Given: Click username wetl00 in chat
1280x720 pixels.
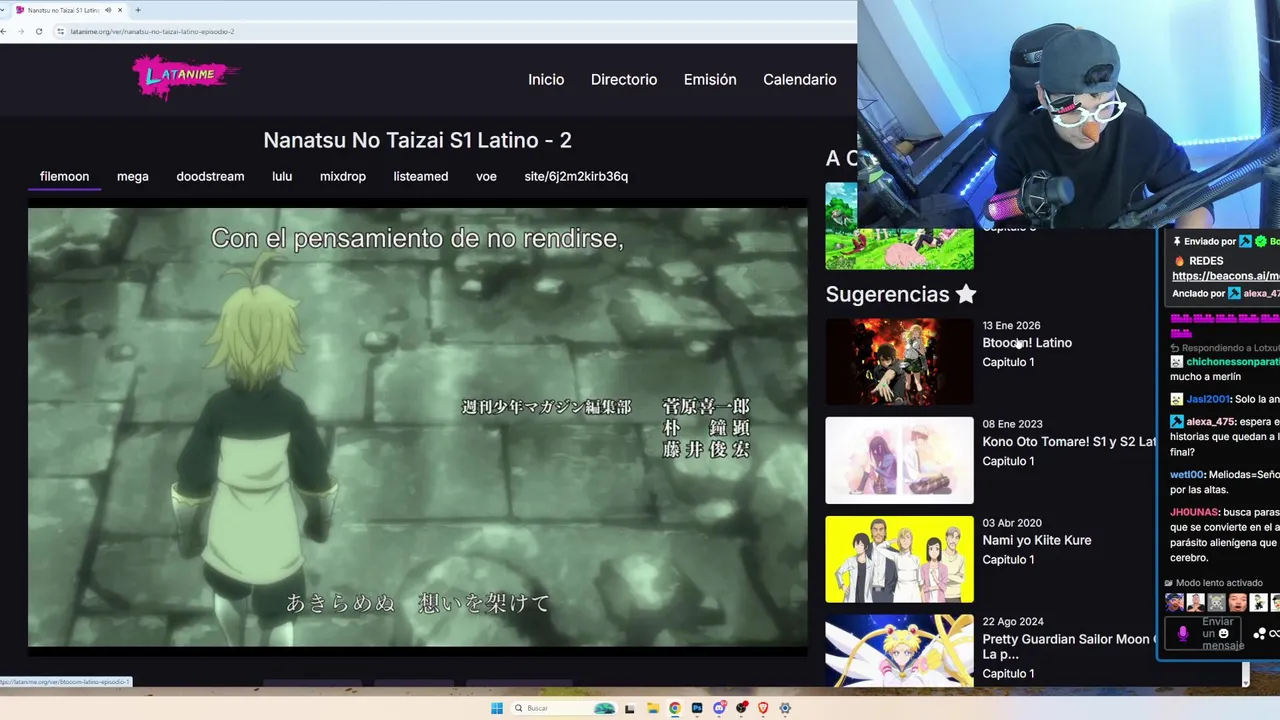Looking at the screenshot, I should (x=1186, y=475).
